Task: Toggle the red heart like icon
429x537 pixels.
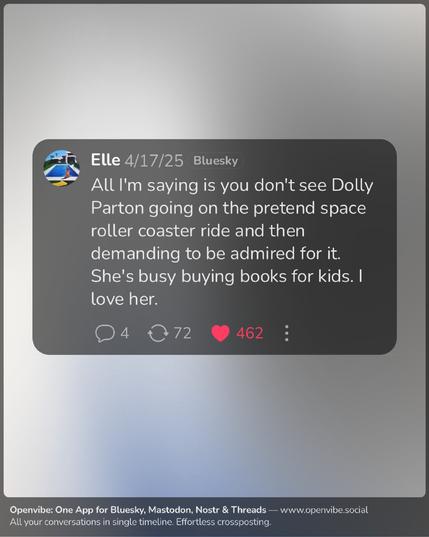Action: coord(220,333)
